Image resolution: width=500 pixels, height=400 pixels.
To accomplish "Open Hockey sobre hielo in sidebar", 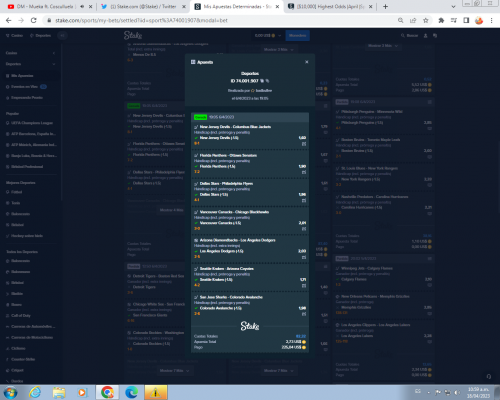I will click(24, 236).
